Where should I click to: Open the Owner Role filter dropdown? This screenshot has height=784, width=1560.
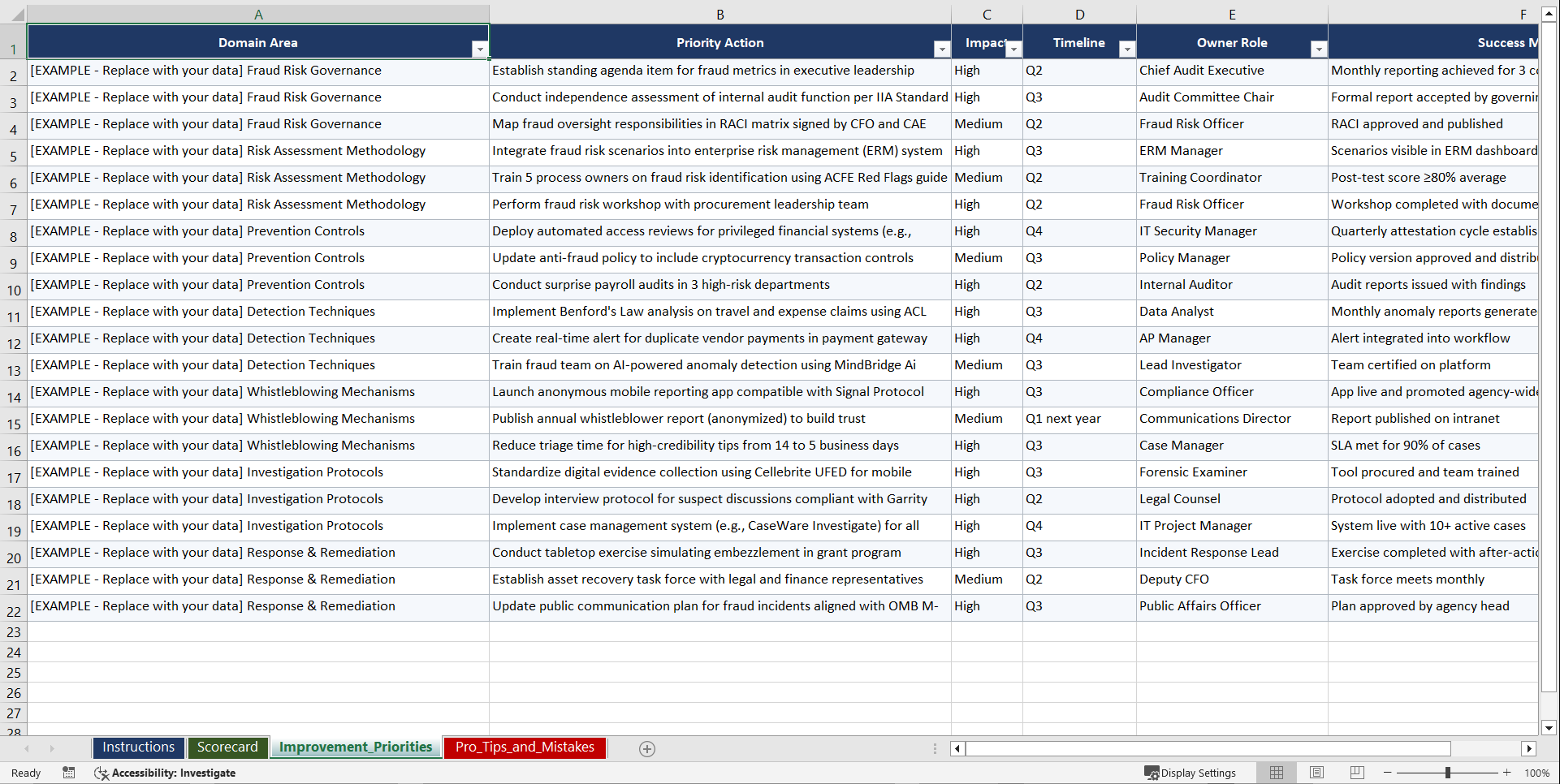point(1318,49)
